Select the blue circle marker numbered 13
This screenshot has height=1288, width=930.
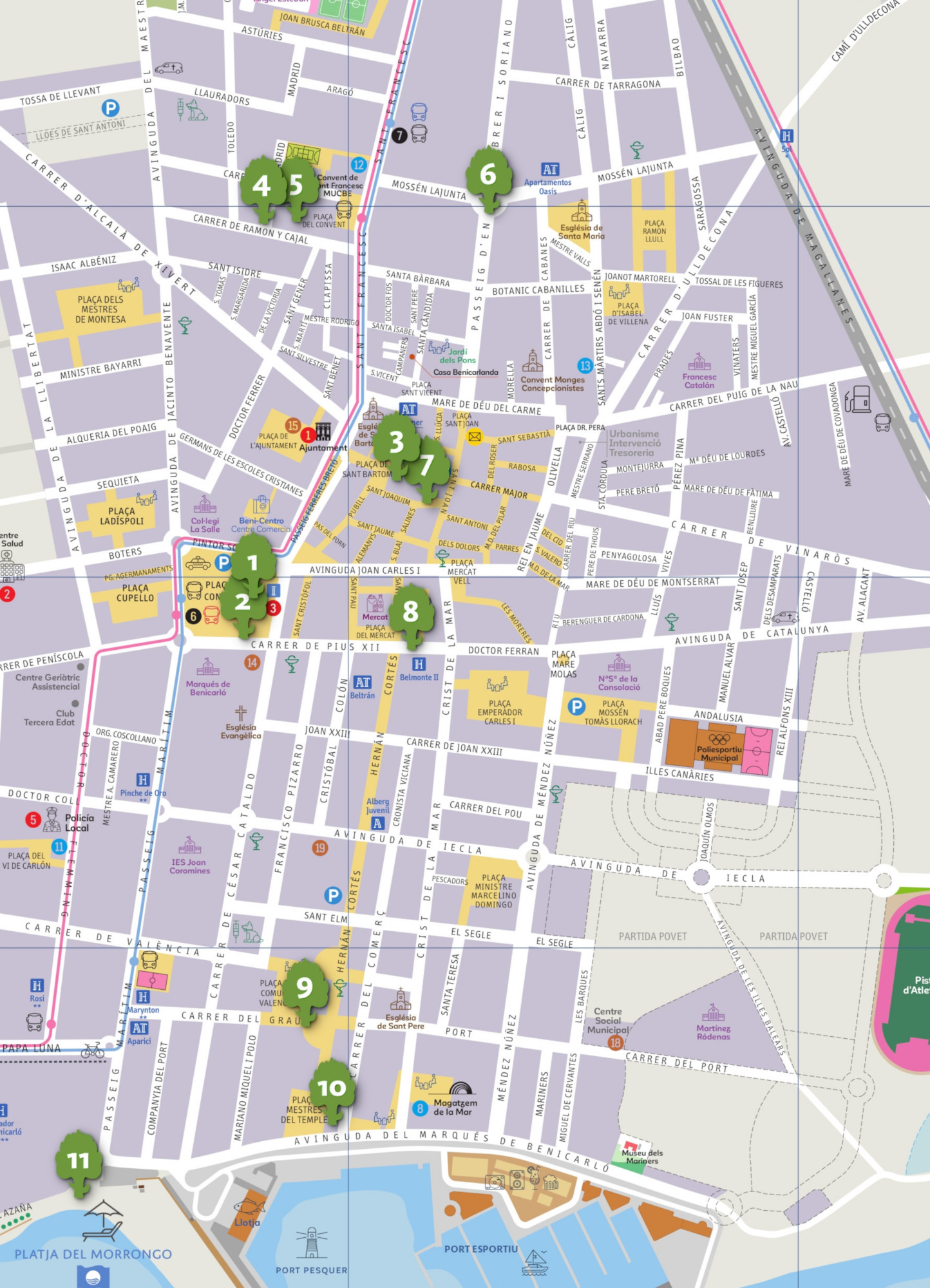tap(585, 366)
